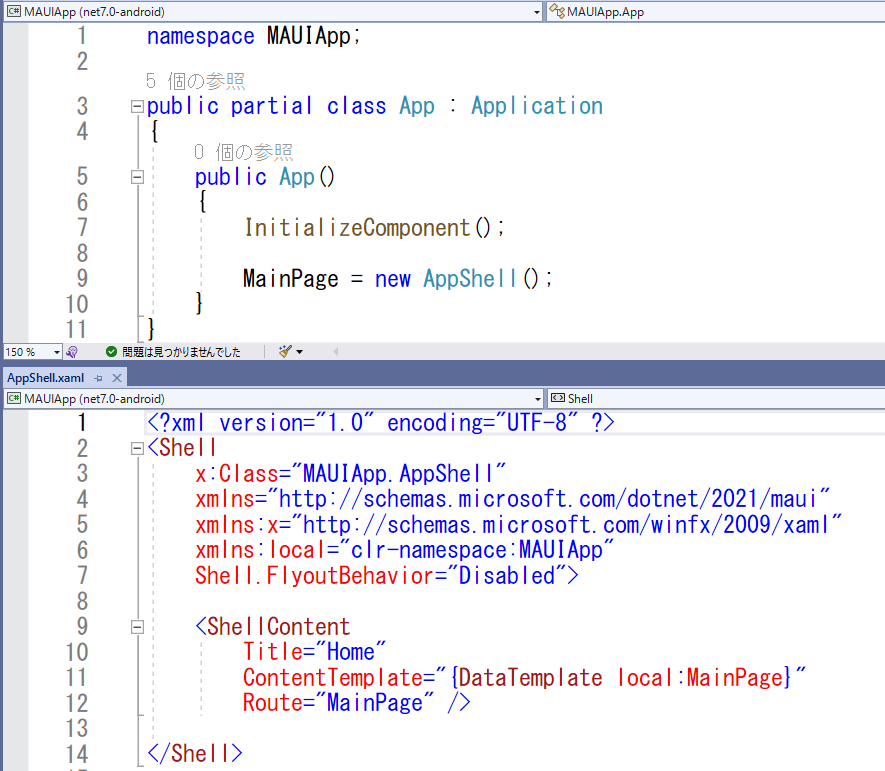885x771 pixels.
Task: Click the 'Title' attribute of ShellContent
Action: pos(273,652)
